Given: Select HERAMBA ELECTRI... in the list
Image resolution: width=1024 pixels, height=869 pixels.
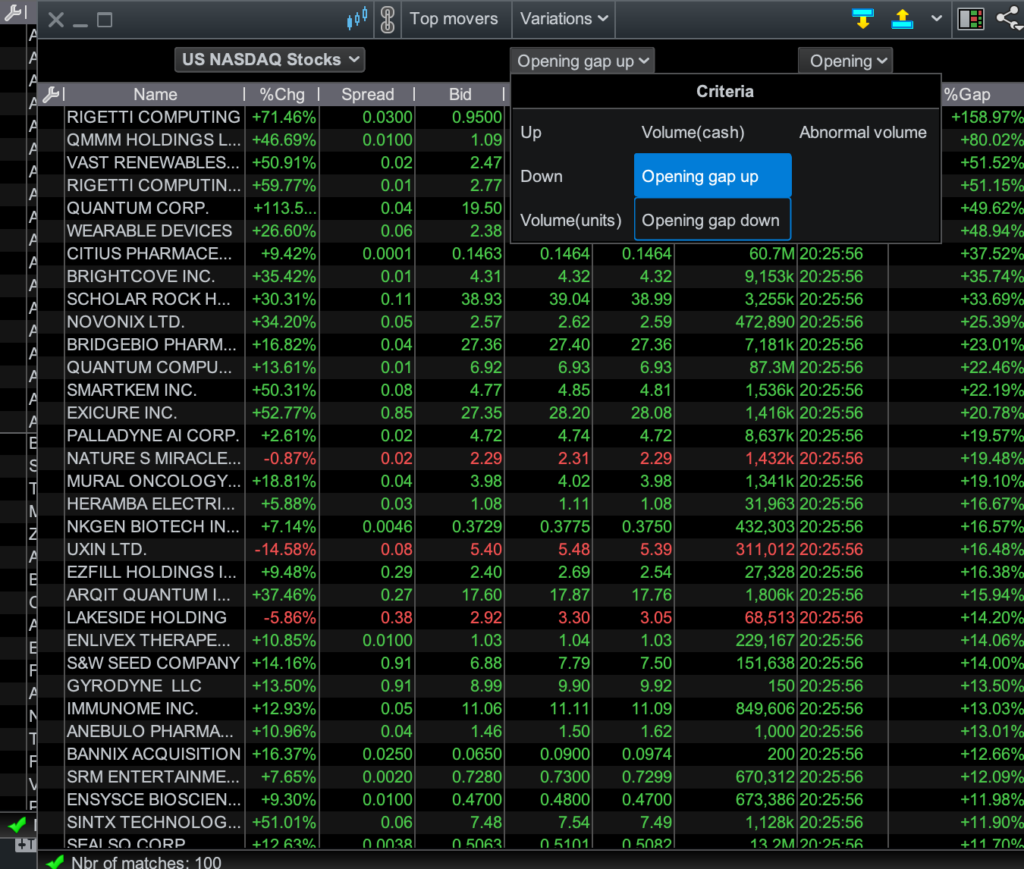Looking at the screenshot, I should (x=151, y=505).
